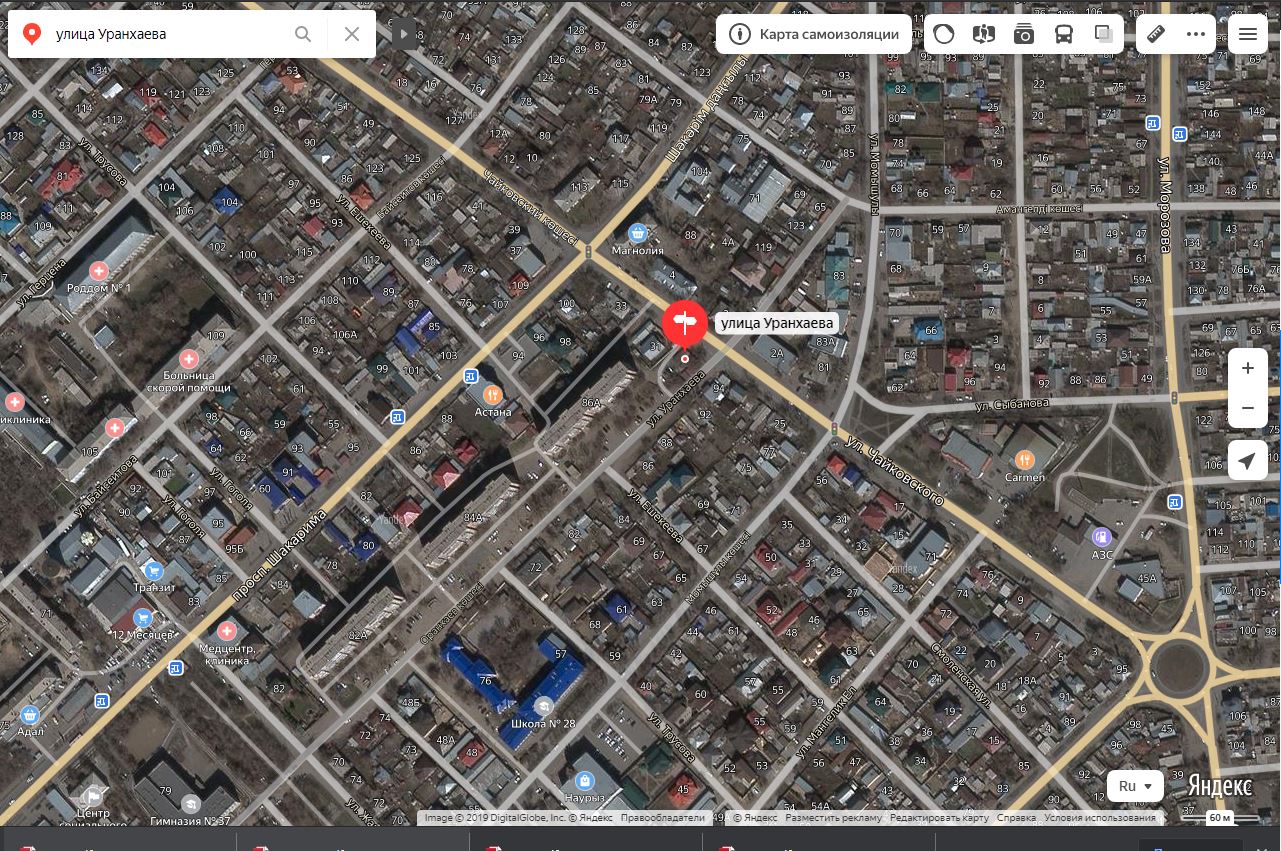
Task: Select the Астана restaurant marker
Action: [x=492, y=395]
